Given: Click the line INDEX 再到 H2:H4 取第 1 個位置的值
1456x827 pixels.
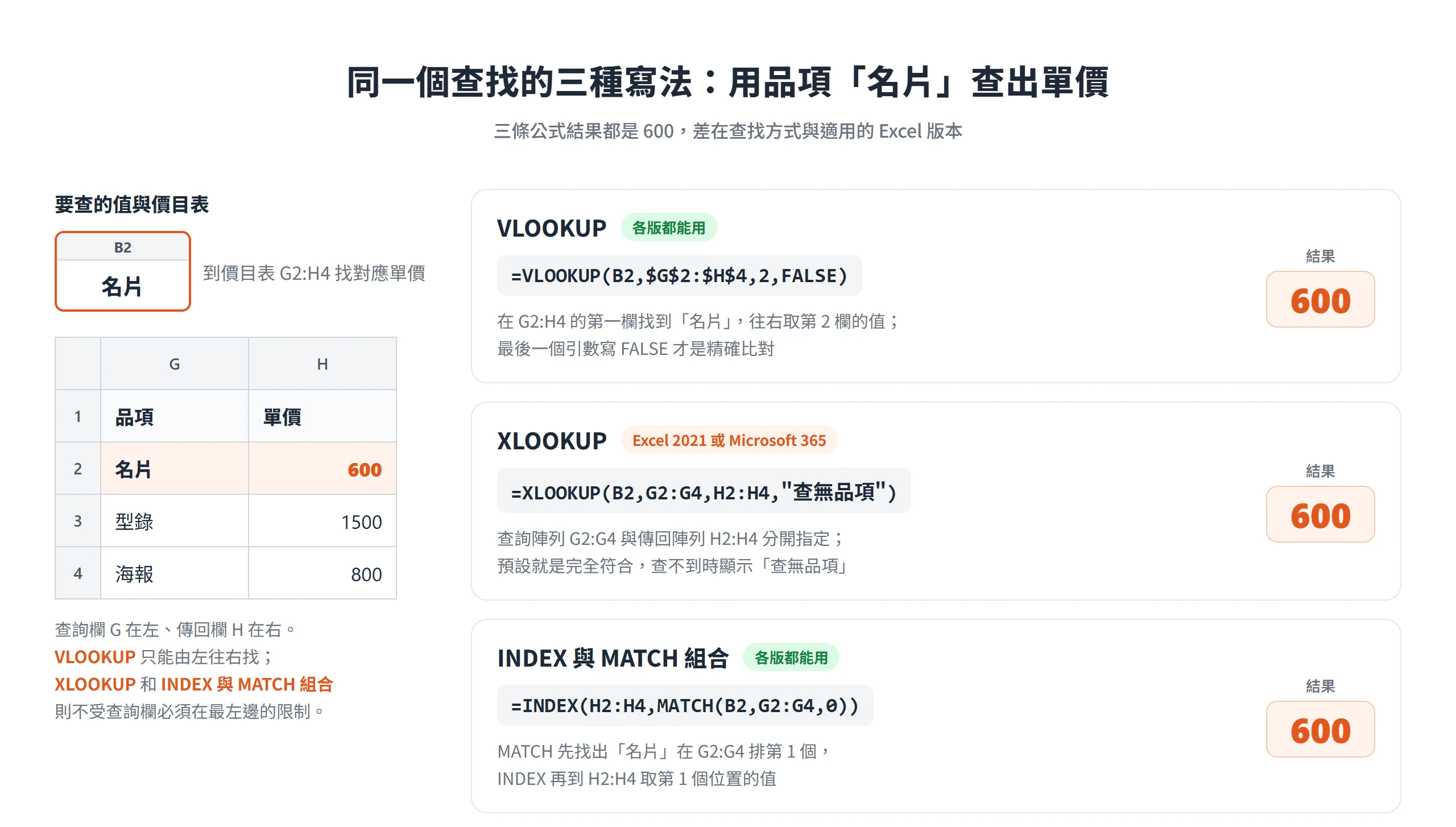Looking at the screenshot, I should 637,779.
